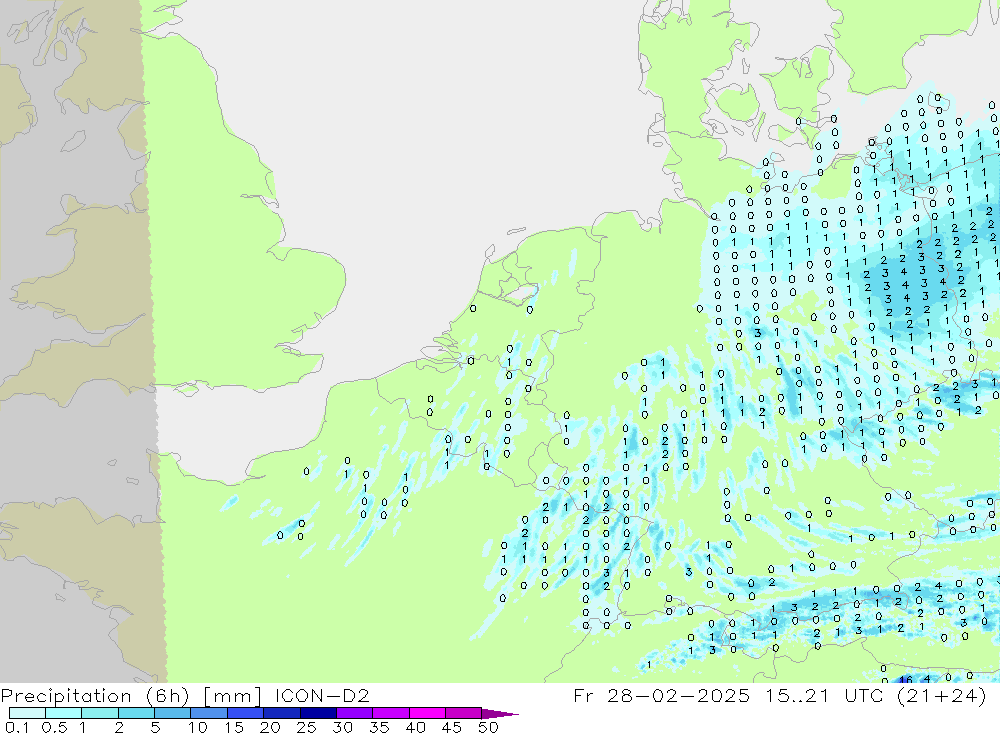Image resolution: width=1000 pixels, height=733 pixels.
Task: Click the magenta swatch between 40 and 45
Action: point(427,713)
